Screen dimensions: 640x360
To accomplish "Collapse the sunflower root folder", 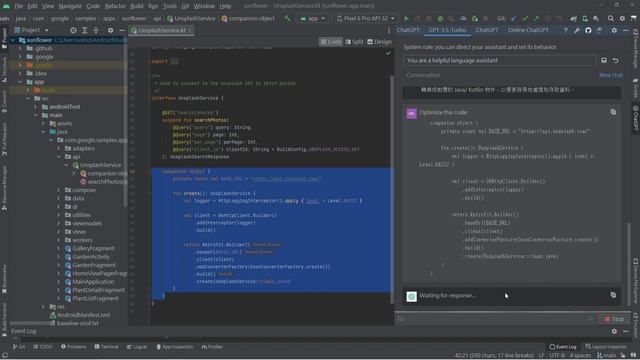I will pyautogui.click(x=13, y=40).
